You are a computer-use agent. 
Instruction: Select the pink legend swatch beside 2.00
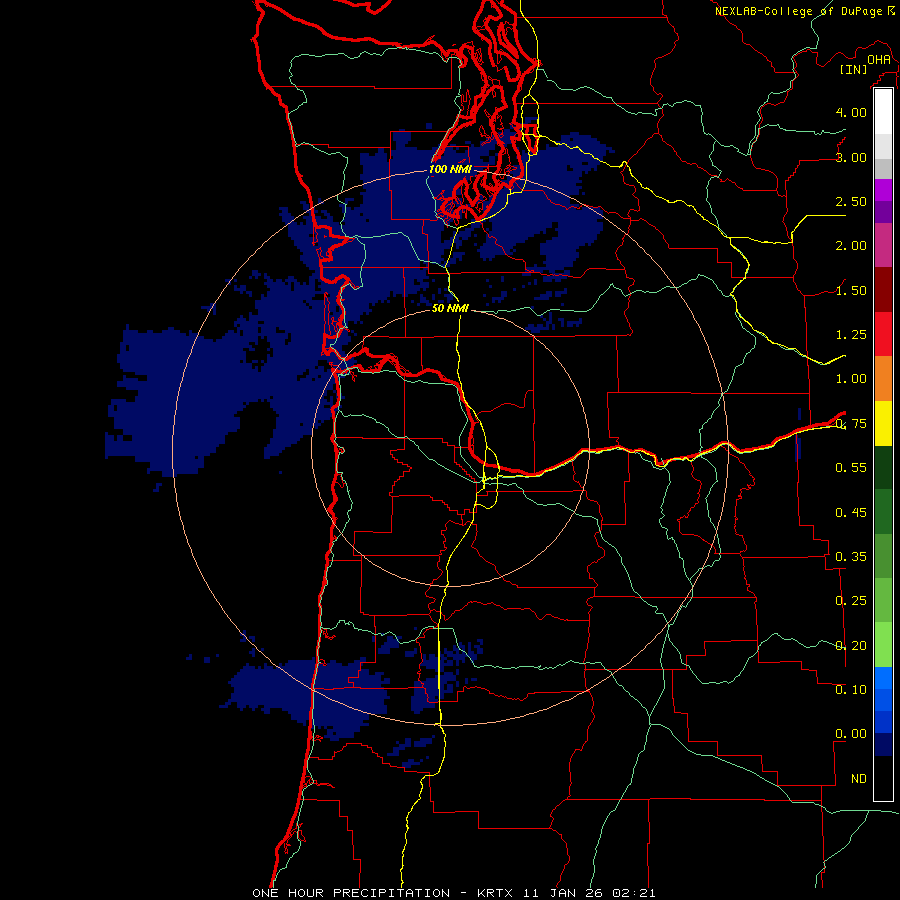coord(883,246)
